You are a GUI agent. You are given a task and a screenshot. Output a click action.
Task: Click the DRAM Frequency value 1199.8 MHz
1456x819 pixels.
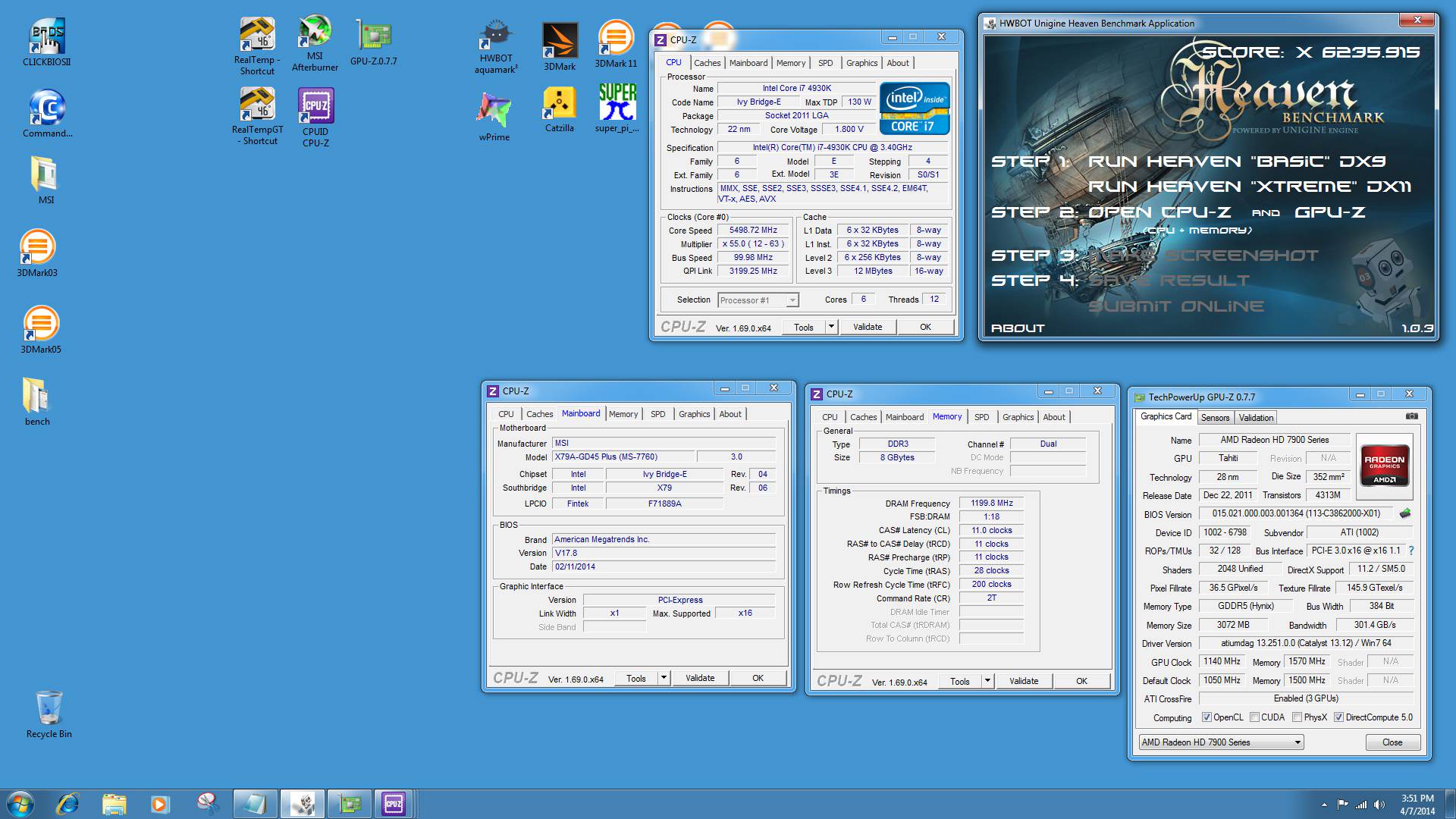point(991,504)
